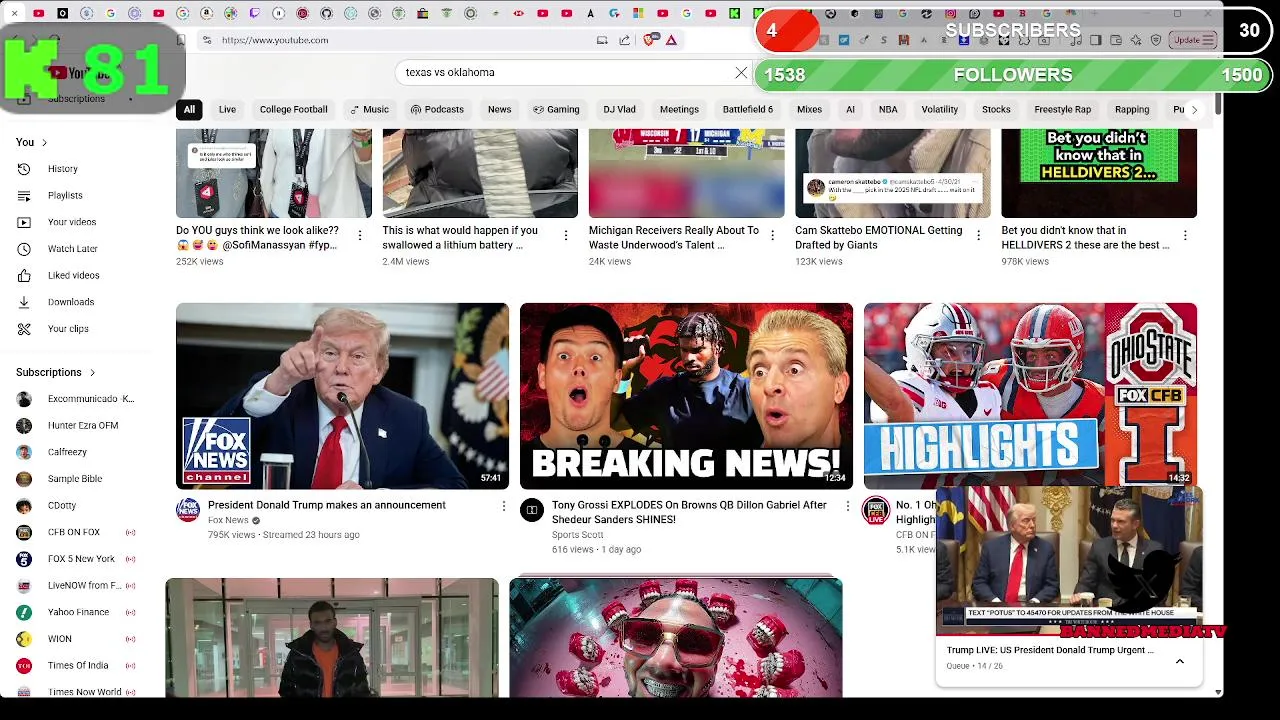This screenshot has width=1280, height=720.
Task: Play the Ohio State Highlights thumbnail
Action: coord(1030,394)
